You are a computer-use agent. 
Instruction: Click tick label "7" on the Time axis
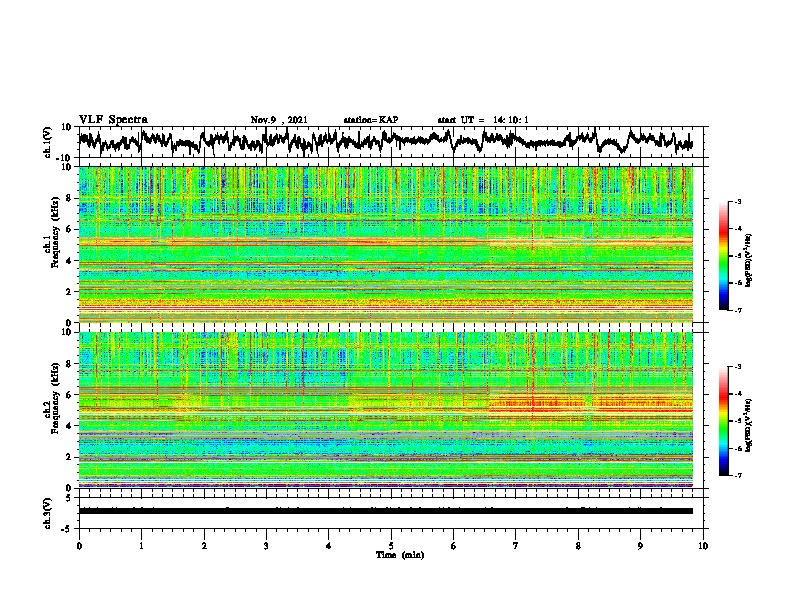pos(516,546)
